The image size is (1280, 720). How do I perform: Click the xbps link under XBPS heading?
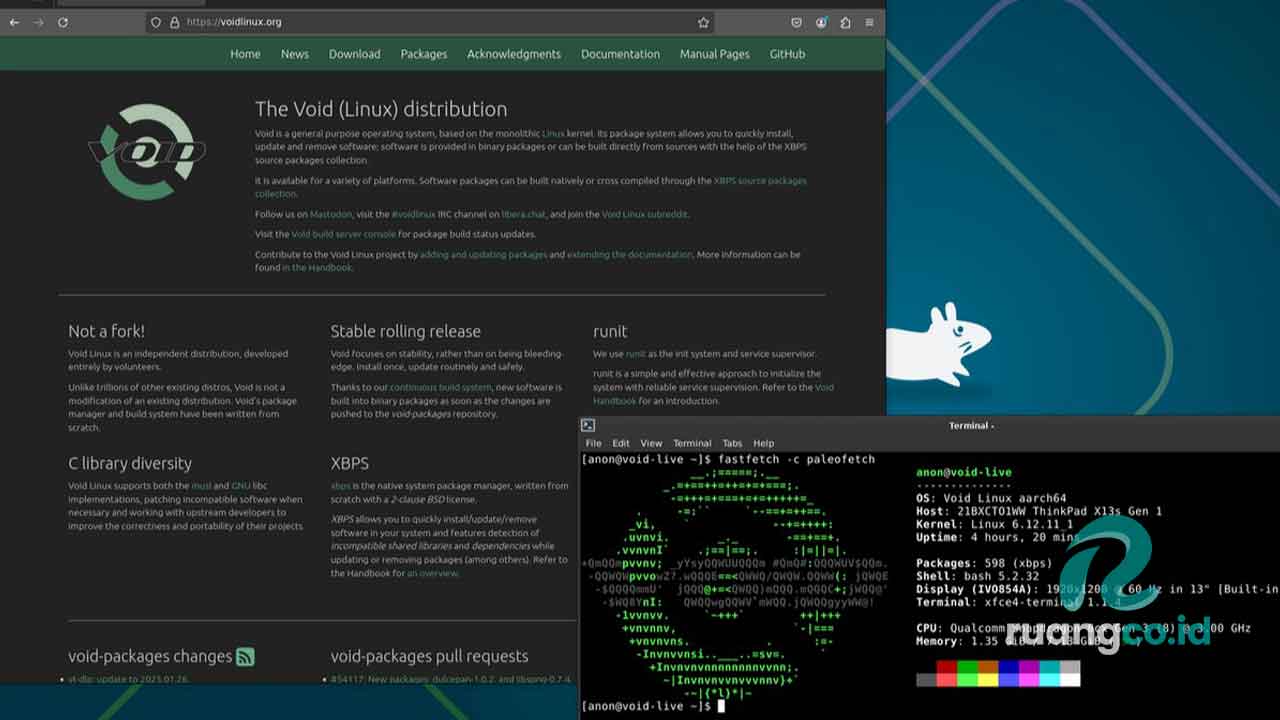click(340, 486)
